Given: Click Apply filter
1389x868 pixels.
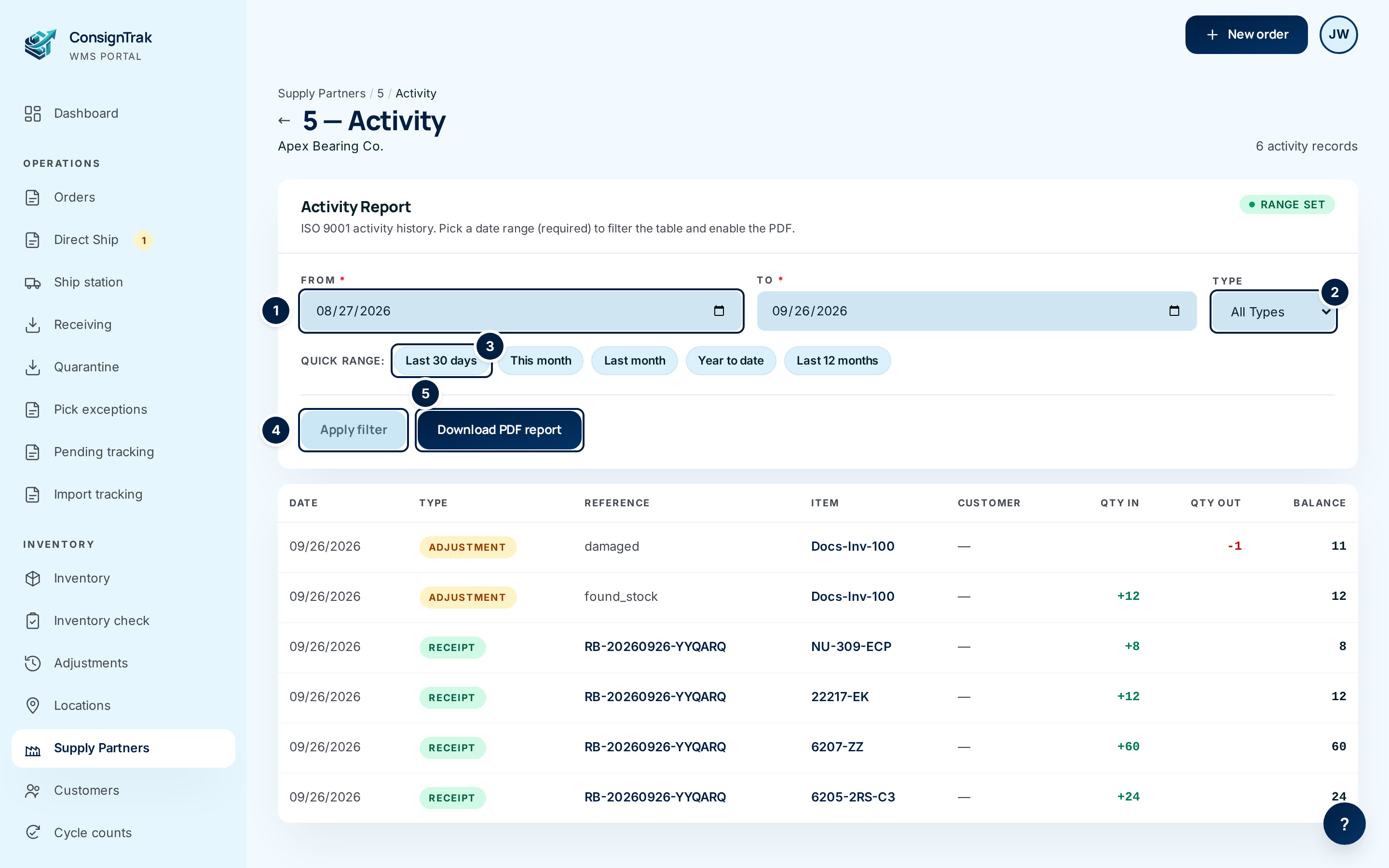Looking at the screenshot, I should point(354,430).
